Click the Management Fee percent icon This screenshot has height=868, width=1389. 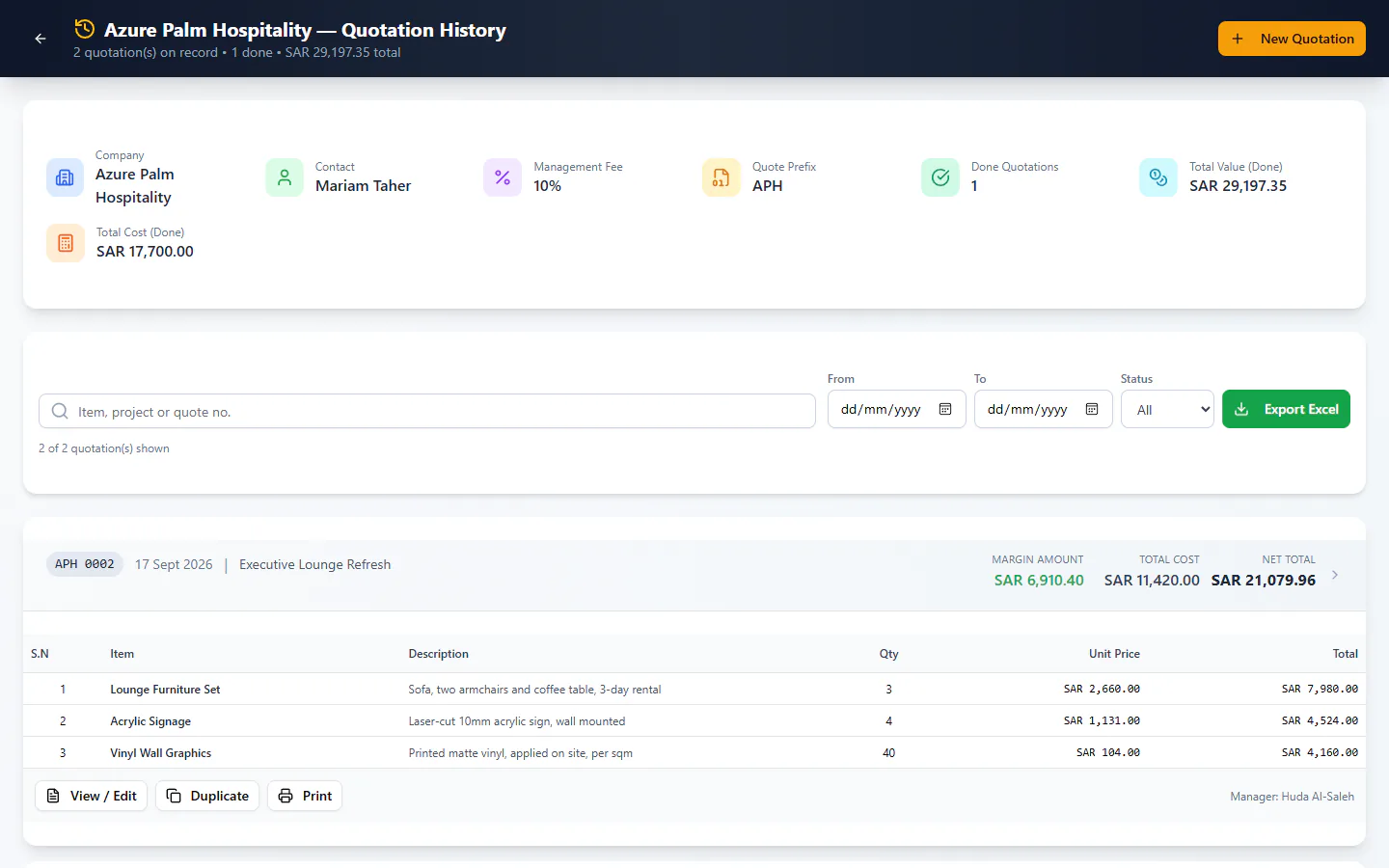[x=503, y=177]
